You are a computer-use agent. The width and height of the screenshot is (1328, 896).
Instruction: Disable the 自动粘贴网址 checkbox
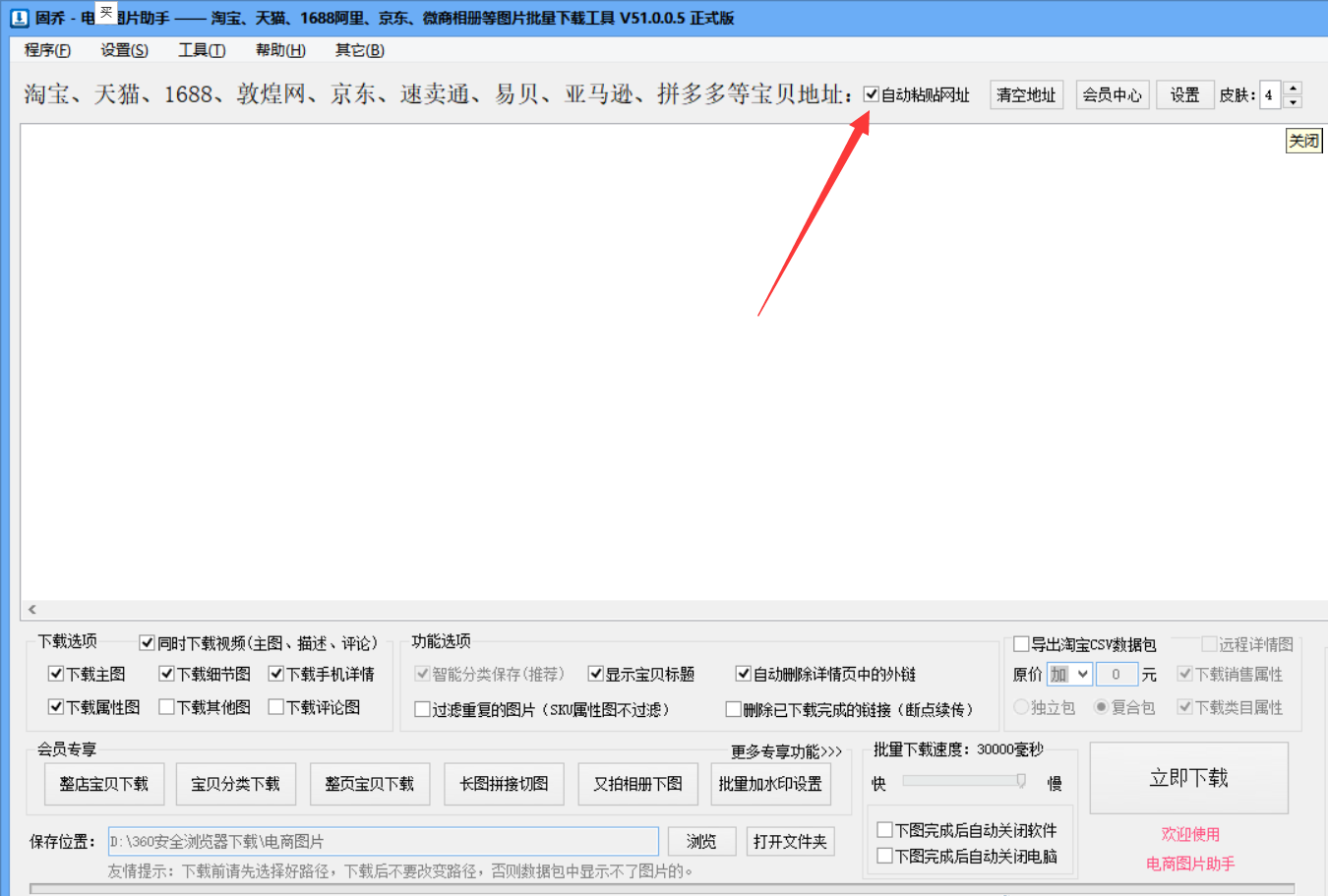[x=870, y=94]
